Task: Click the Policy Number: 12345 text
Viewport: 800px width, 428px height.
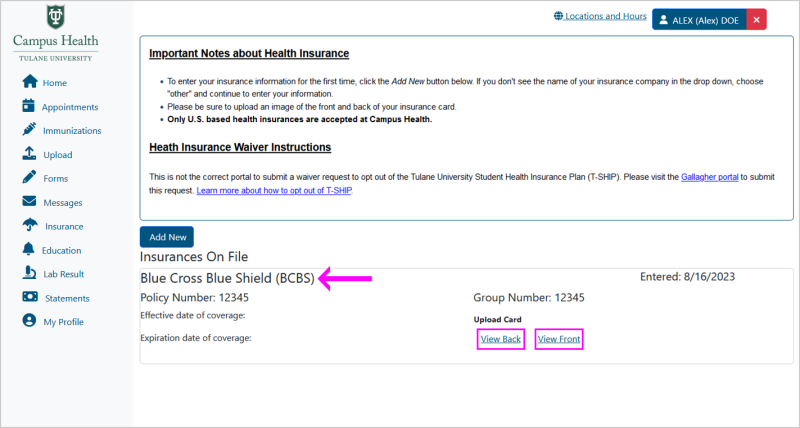Action: tap(194, 297)
